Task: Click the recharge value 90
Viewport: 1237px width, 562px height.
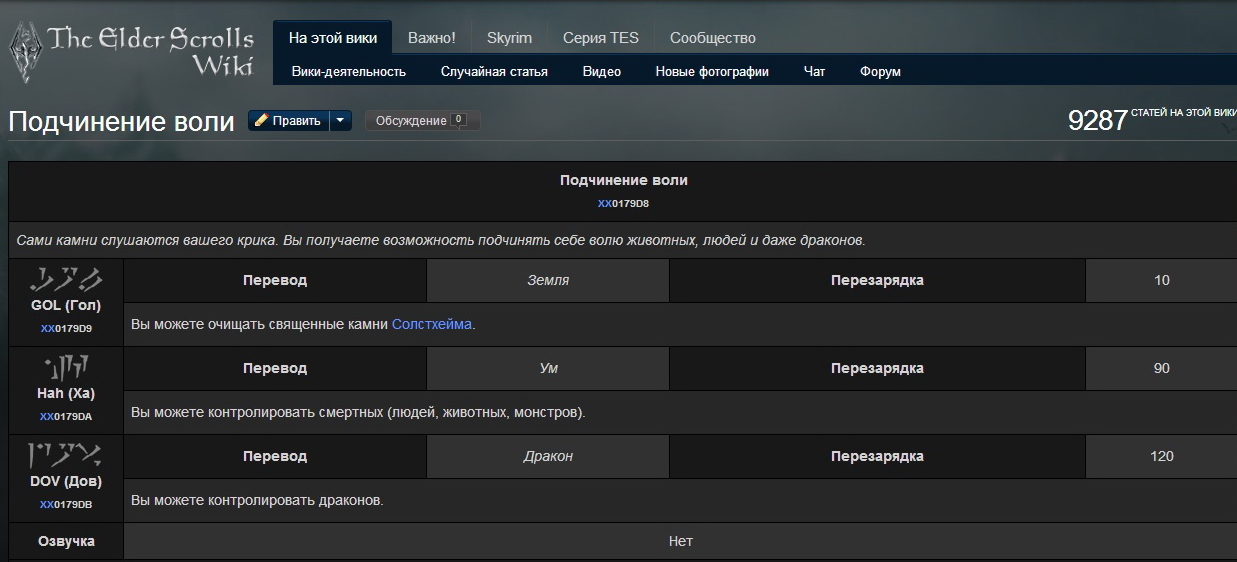Action: pos(1161,368)
